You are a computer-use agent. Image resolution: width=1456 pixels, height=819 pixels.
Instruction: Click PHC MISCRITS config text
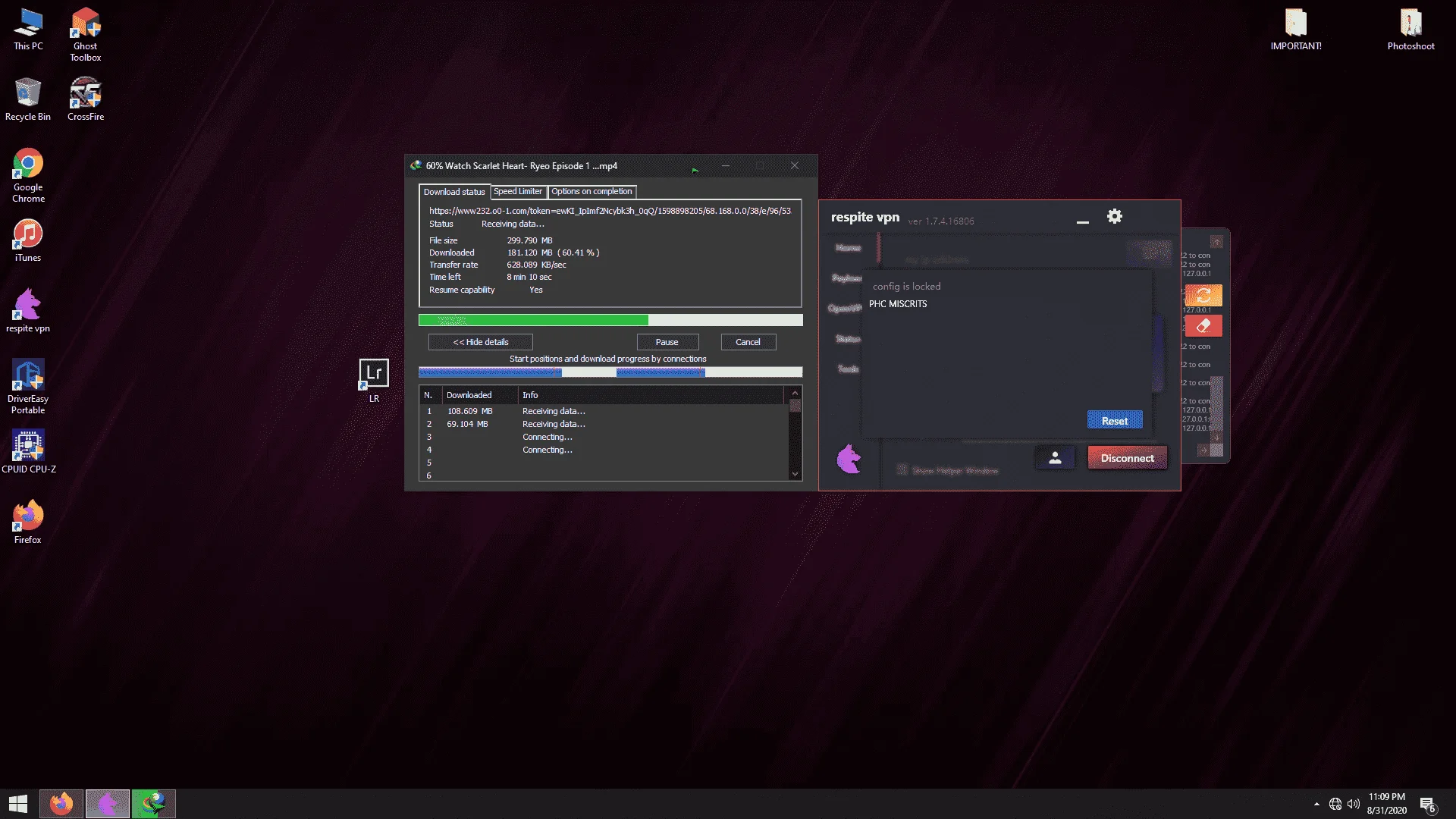click(x=898, y=304)
